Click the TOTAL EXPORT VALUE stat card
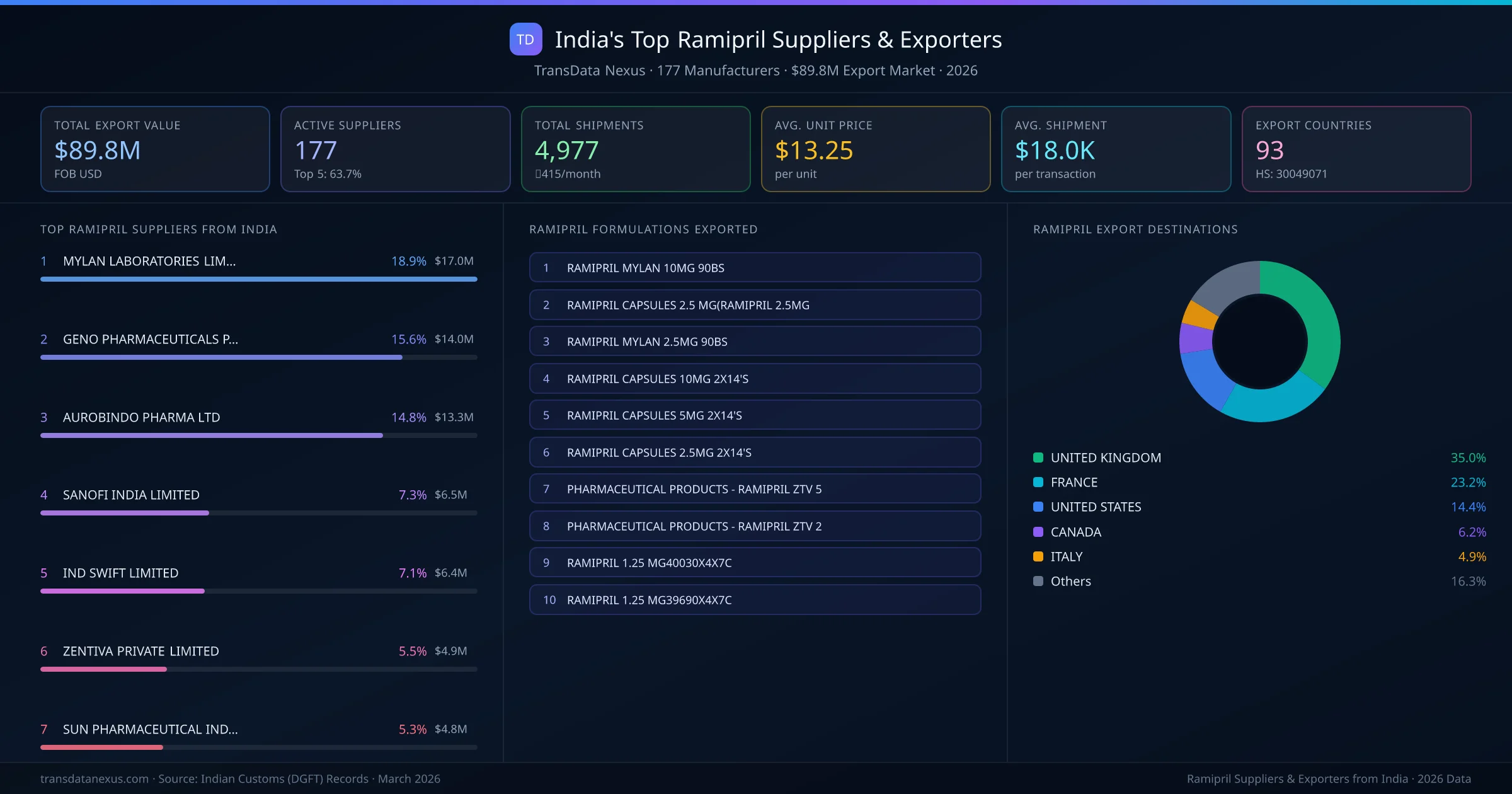The width and height of the screenshot is (1512, 794). point(154,149)
